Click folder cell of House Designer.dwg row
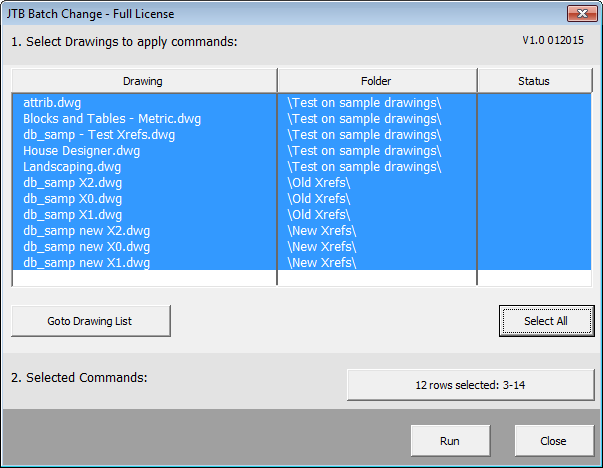Viewport: 603px width, 468px height. coord(377,151)
